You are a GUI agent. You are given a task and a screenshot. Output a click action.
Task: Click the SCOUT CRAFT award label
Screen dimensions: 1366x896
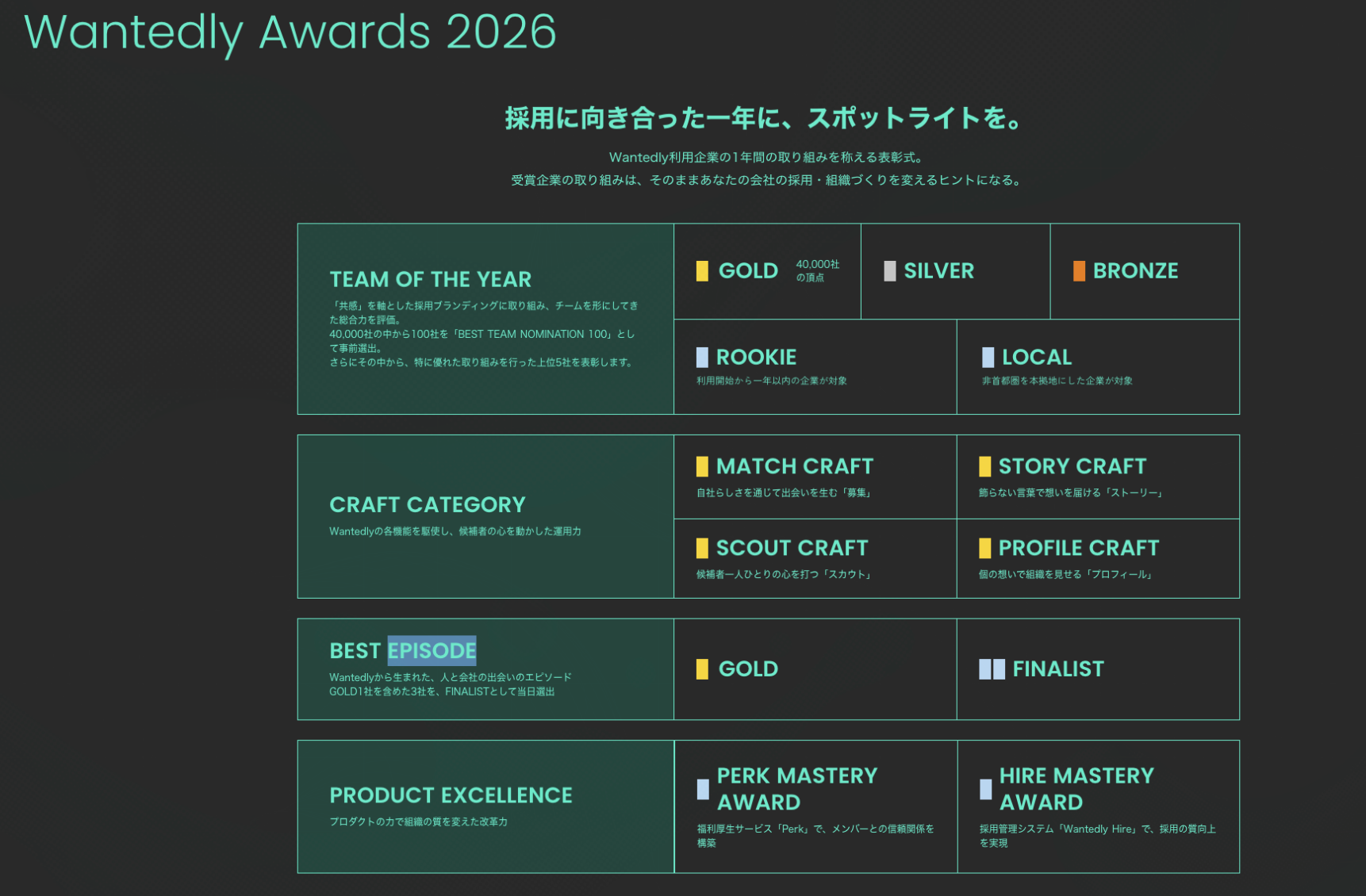pyautogui.click(x=792, y=548)
